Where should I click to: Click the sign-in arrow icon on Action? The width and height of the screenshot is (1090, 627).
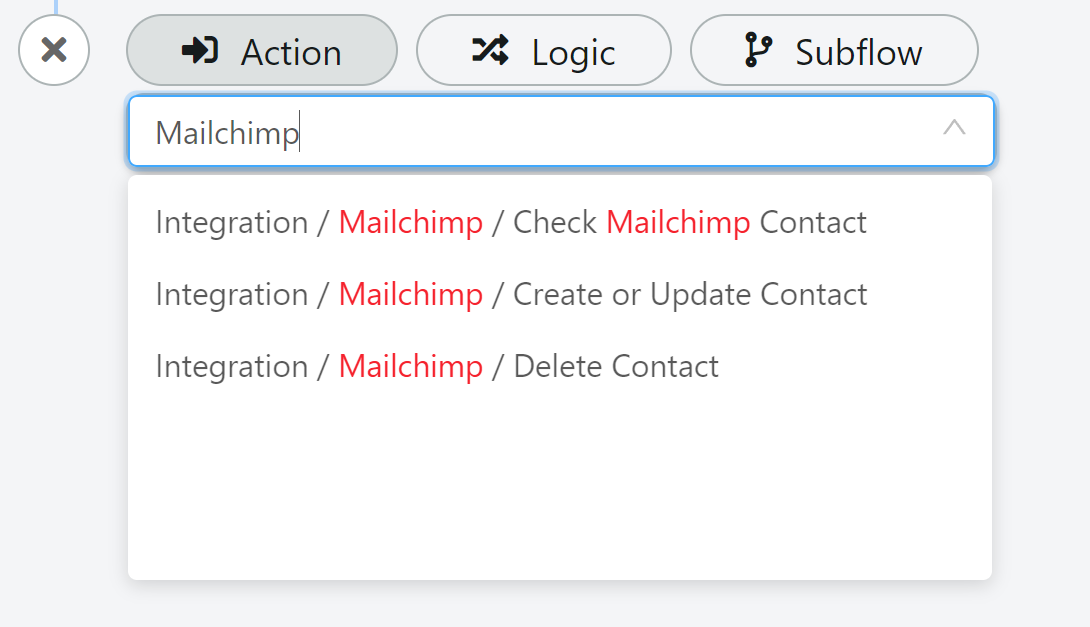(x=200, y=50)
